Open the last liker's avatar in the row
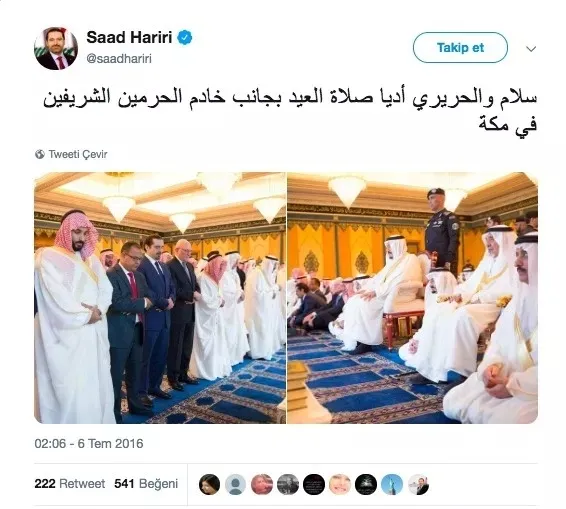Image resolution: width=566 pixels, height=509 pixels. tap(418, 484)
